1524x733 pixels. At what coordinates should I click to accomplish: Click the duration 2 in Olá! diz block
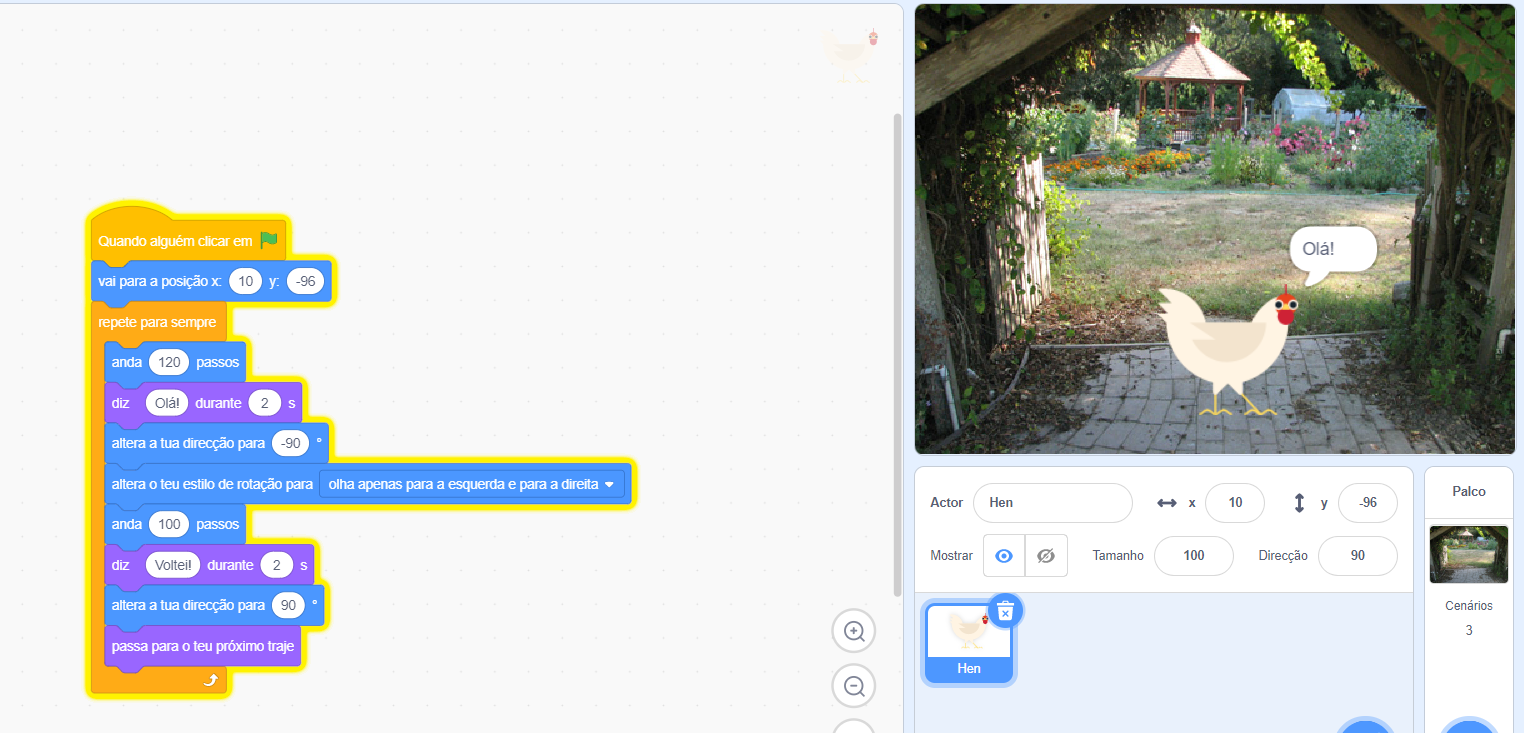265,403
